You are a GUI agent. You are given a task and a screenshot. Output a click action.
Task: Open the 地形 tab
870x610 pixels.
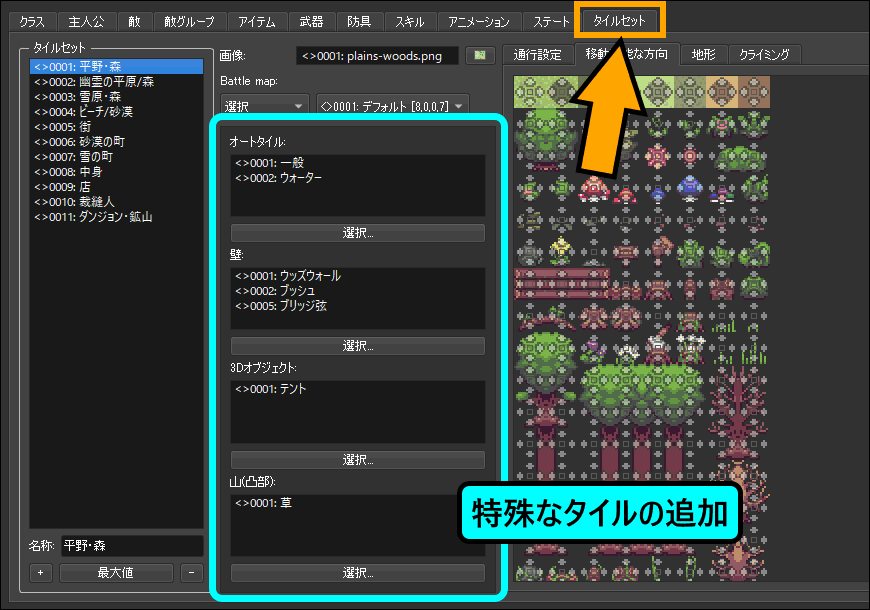tap(703, 55)
